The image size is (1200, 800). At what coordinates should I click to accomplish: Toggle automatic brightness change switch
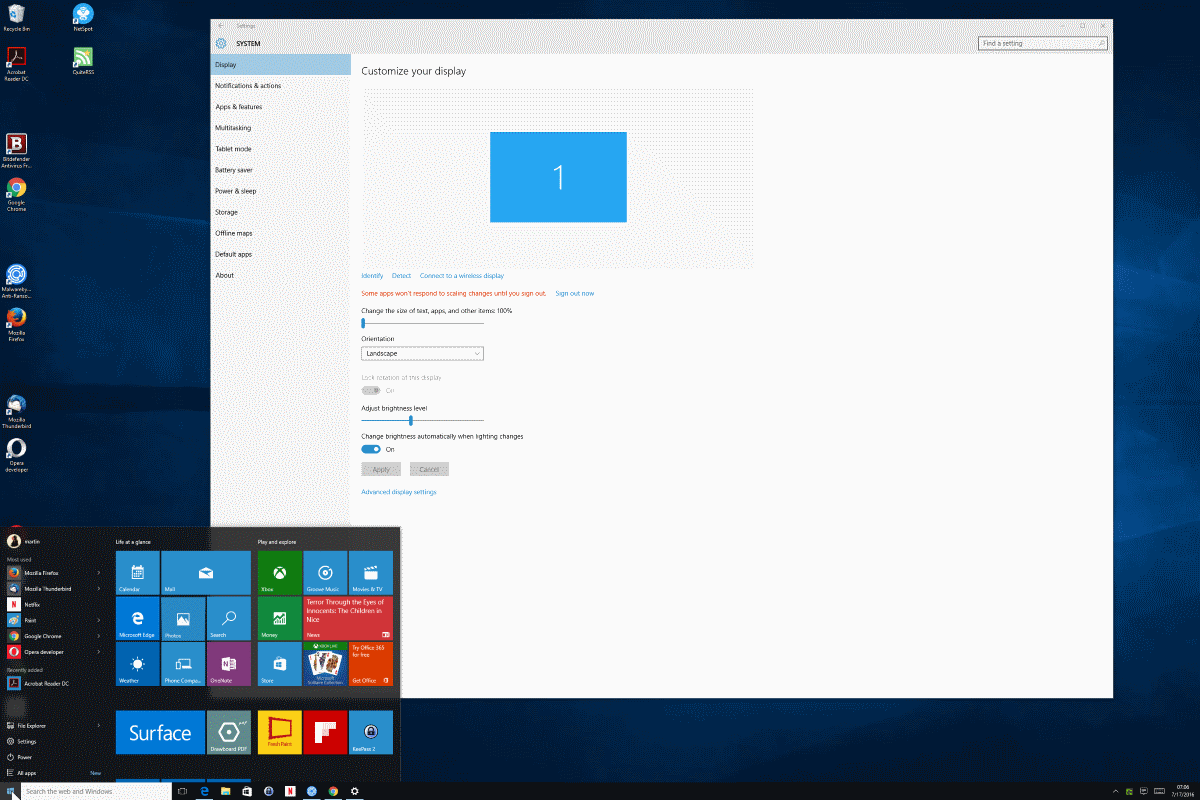click(371, 449)
